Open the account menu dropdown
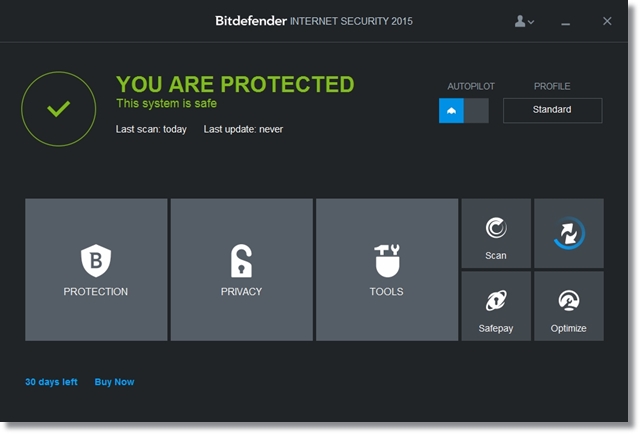 tap(524, 21)
